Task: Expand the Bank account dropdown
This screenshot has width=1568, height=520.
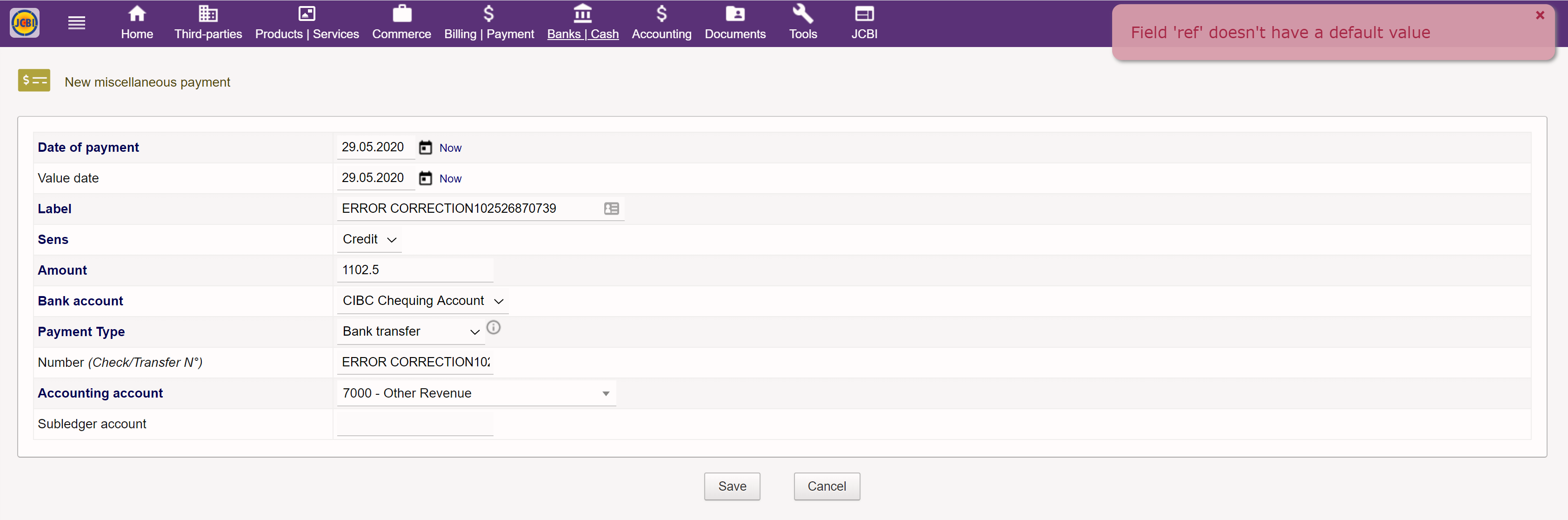Action: pyautogui.click(x=422, y=301)
